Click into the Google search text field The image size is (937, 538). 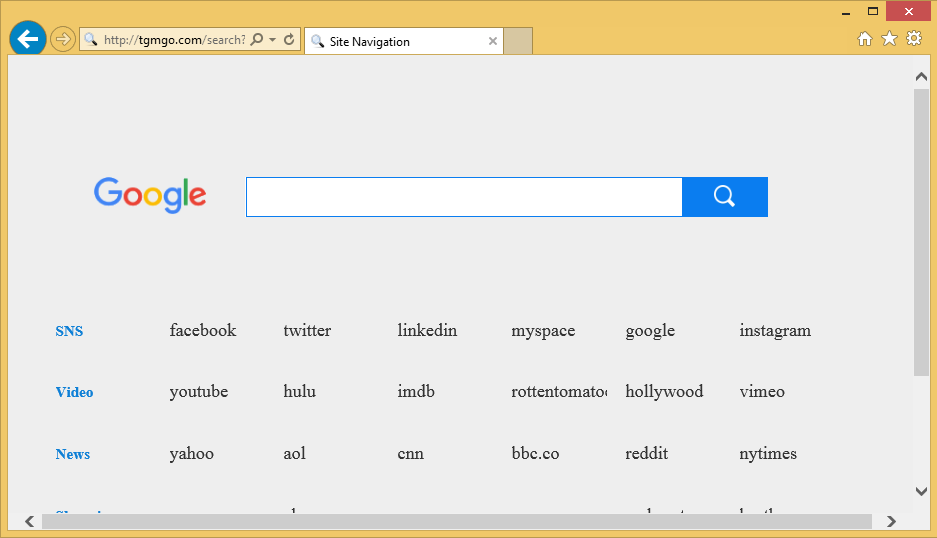464,197
